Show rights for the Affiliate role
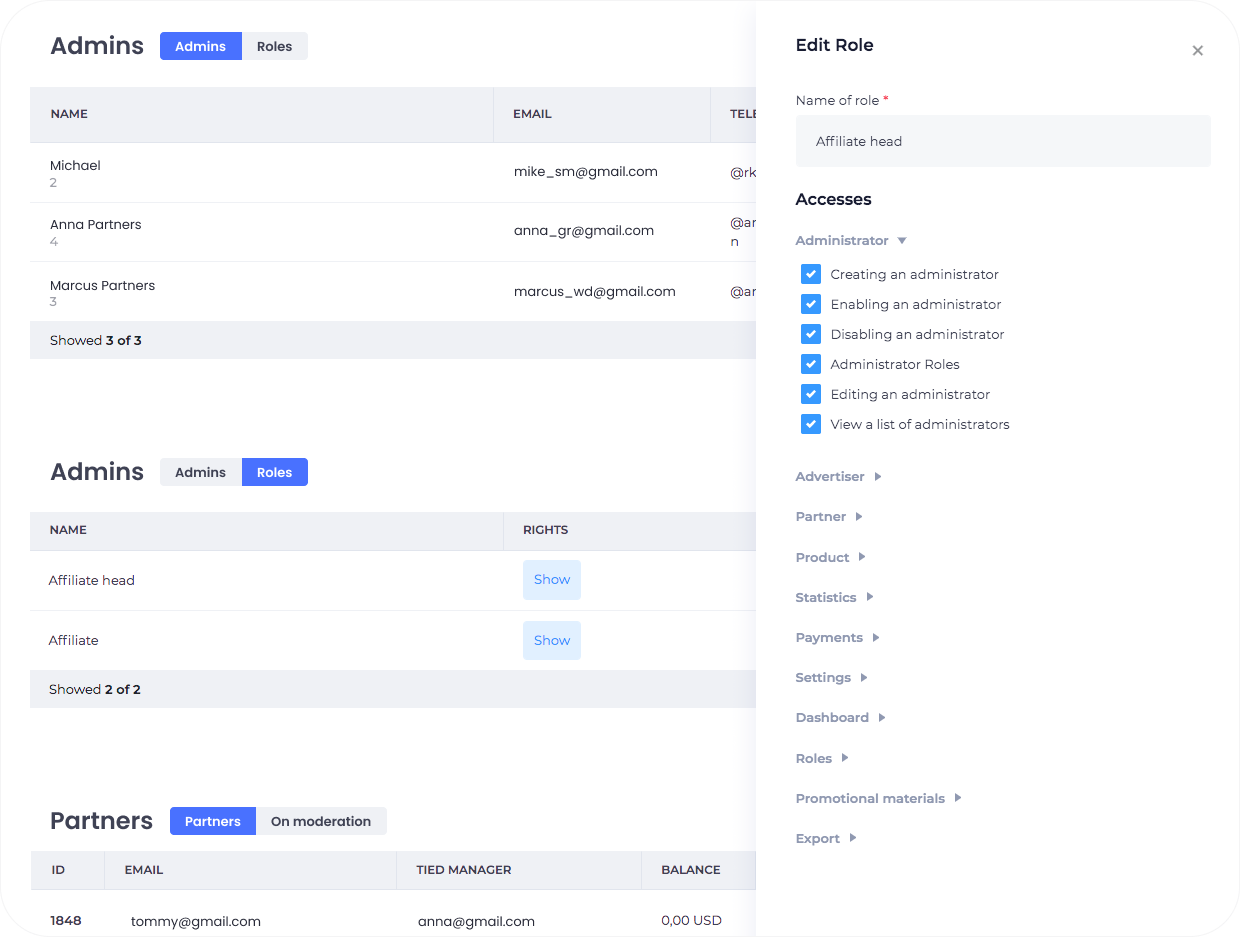 [x=551, y=640]
